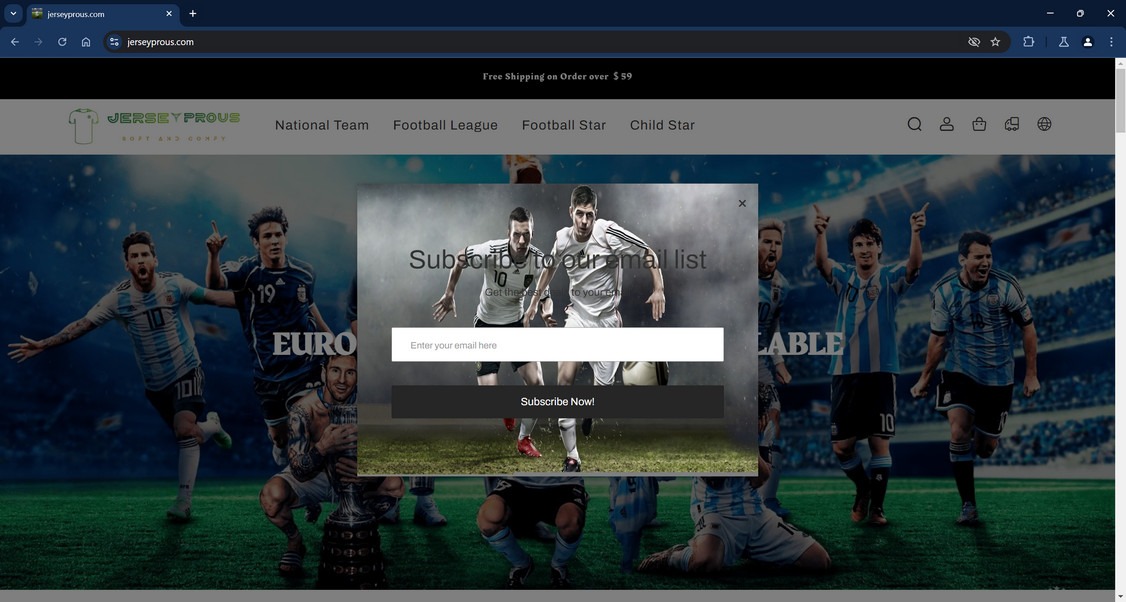Click the site search magnifier icon
Viewport: 1126px width, 602px height.
pyautogui.click(x=914, y=124)
